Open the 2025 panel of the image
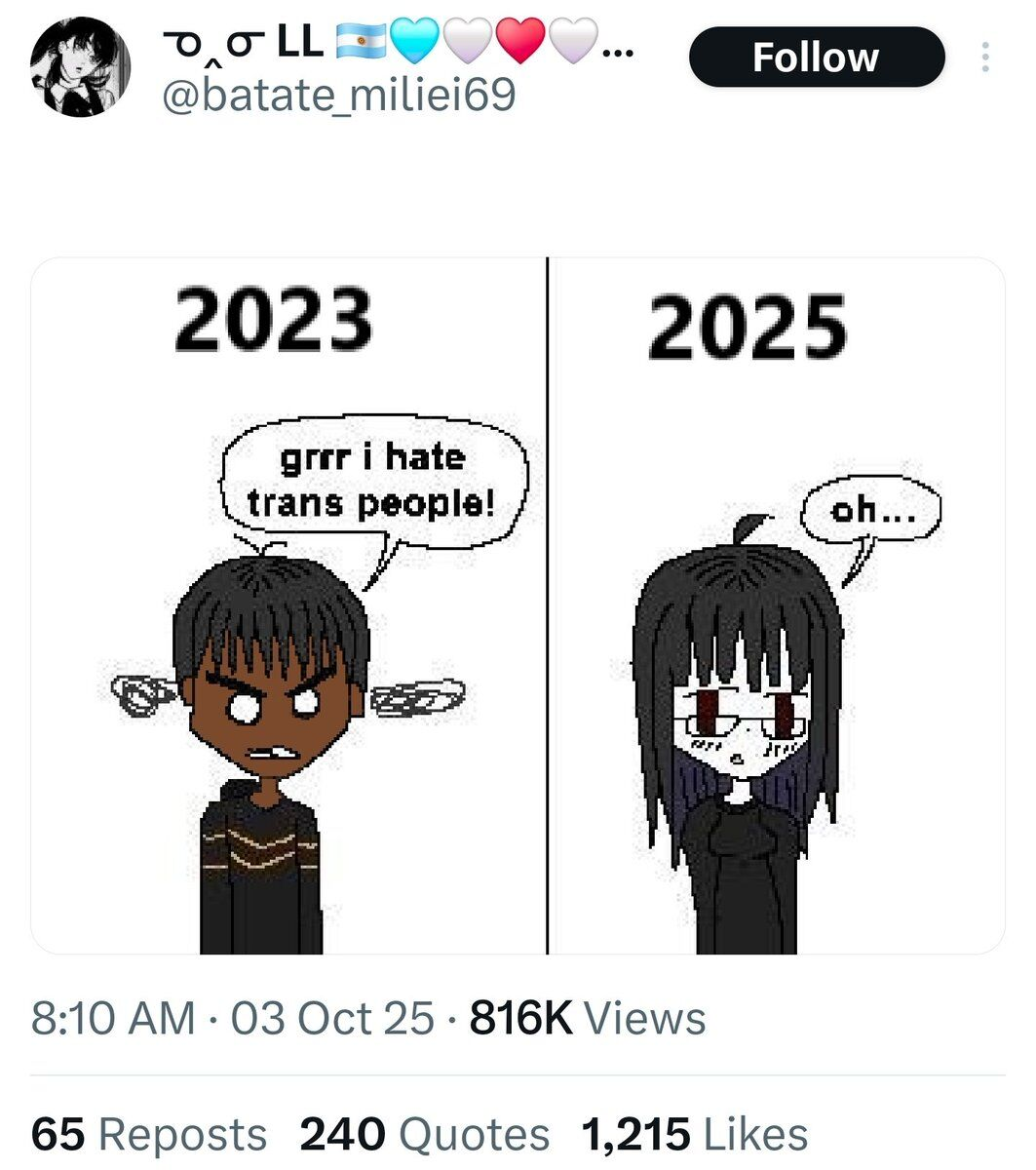1036x1170 pixels. click(x=777, y=605)
